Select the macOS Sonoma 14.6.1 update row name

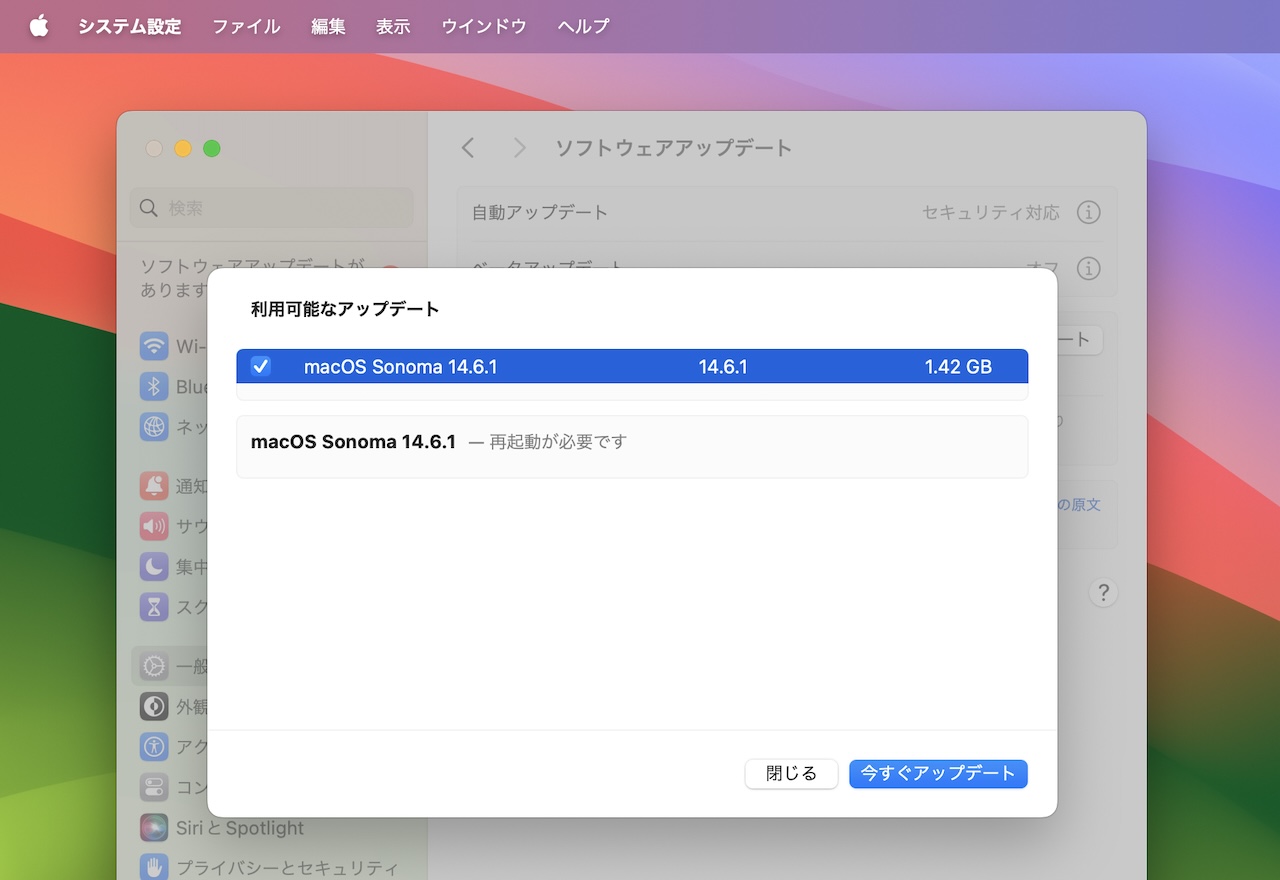tap(400, 367)
